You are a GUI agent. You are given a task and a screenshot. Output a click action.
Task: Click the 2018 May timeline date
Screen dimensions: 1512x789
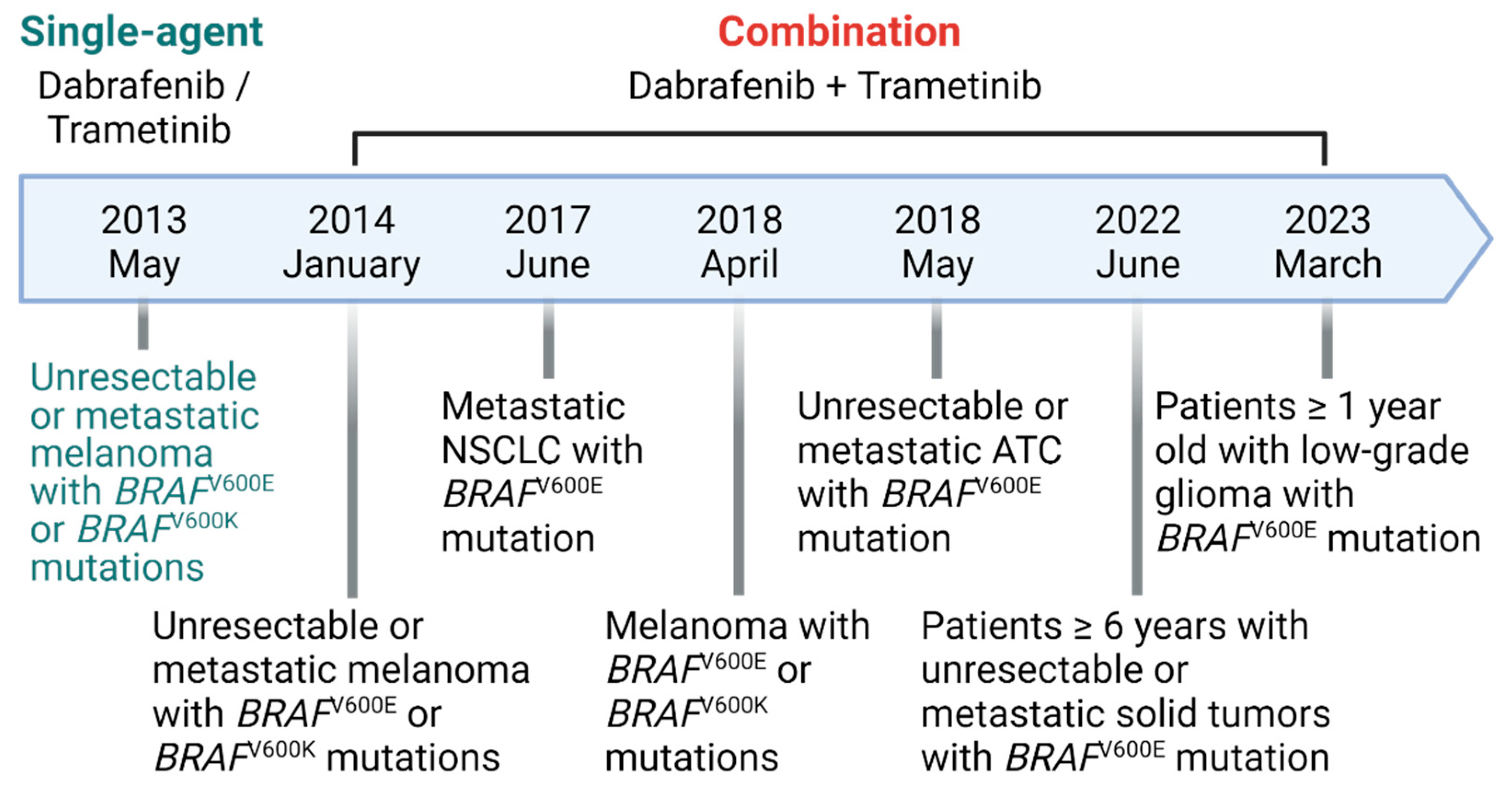(937, 242)
